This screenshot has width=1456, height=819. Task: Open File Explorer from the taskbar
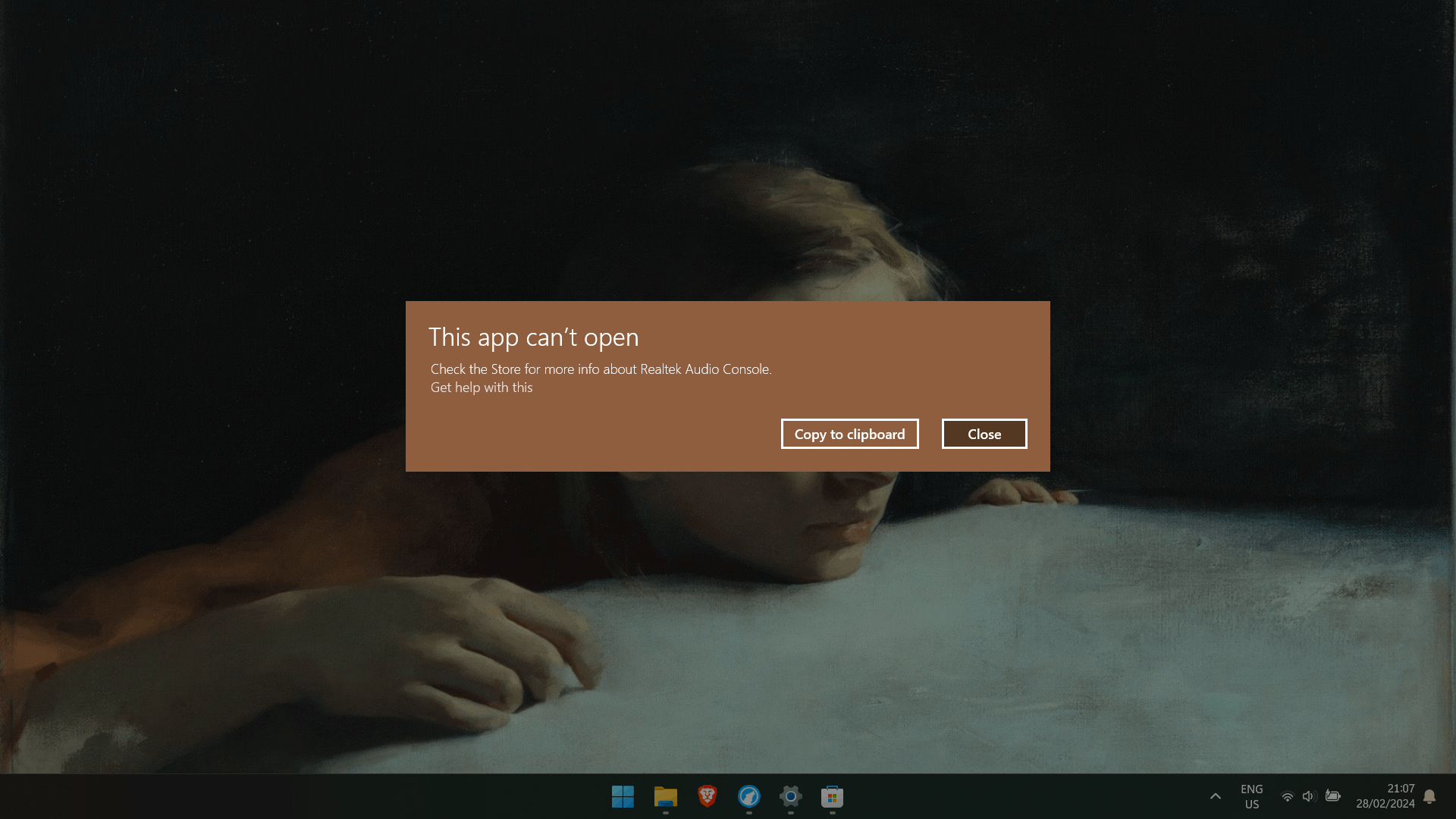point(665,796)
